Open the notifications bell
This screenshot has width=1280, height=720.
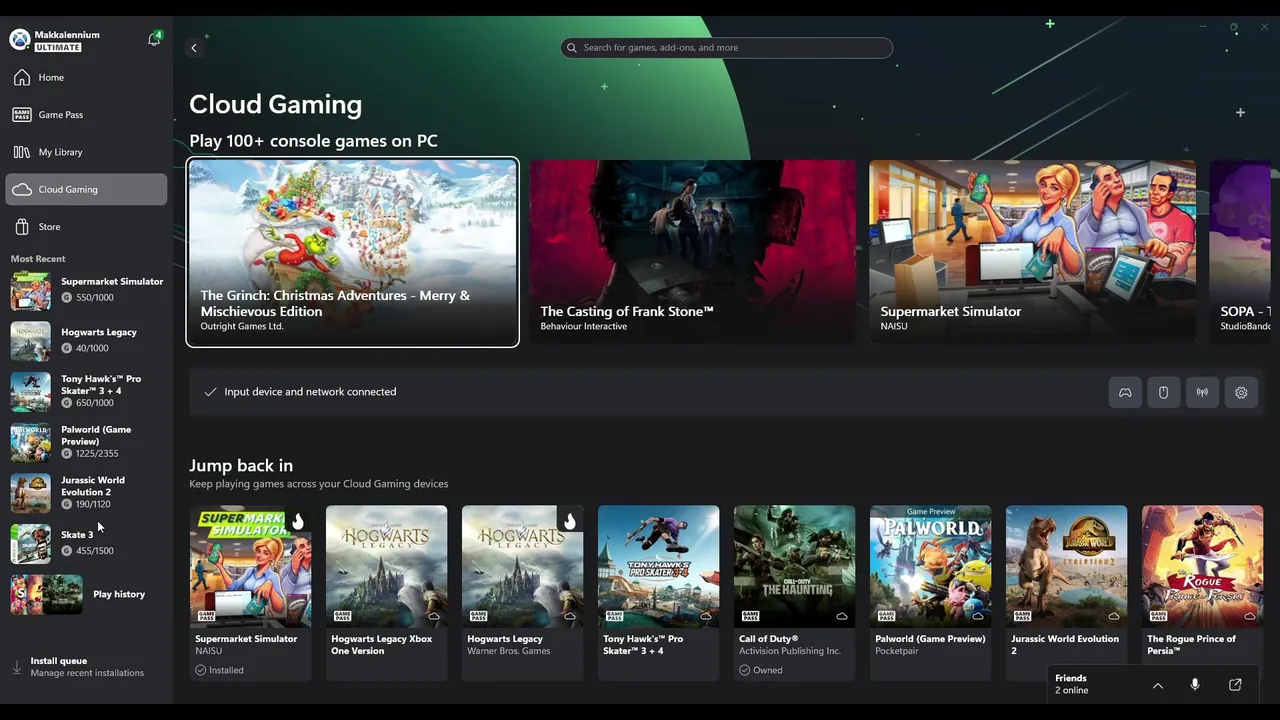(154, 40)
